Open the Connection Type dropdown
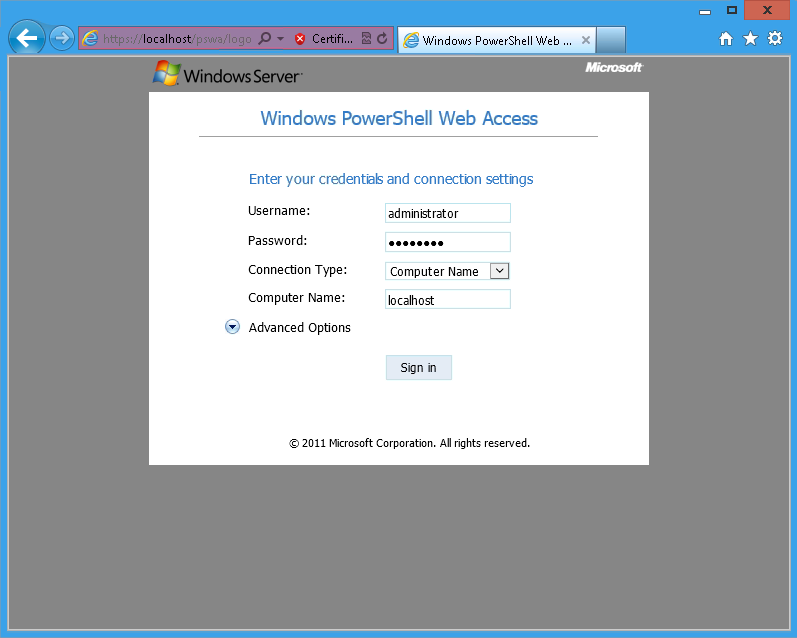 (447, 271)
